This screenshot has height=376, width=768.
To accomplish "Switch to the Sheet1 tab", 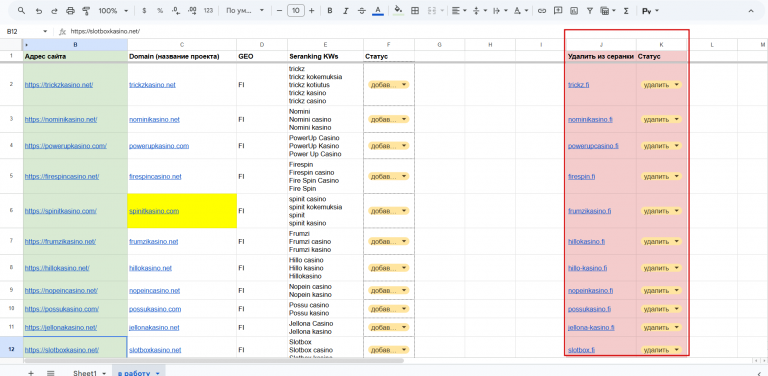I will click(x=85, y=373).
